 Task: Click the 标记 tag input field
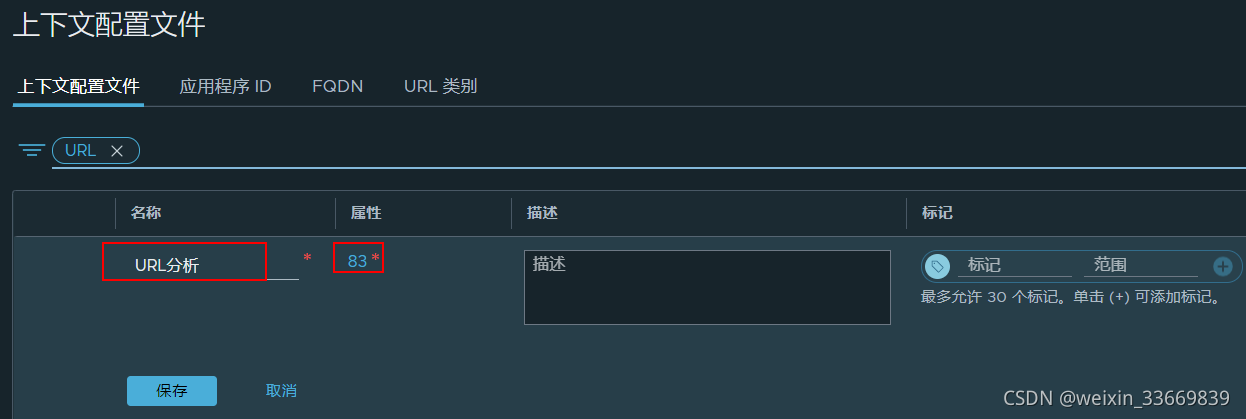pos(1014,265)
